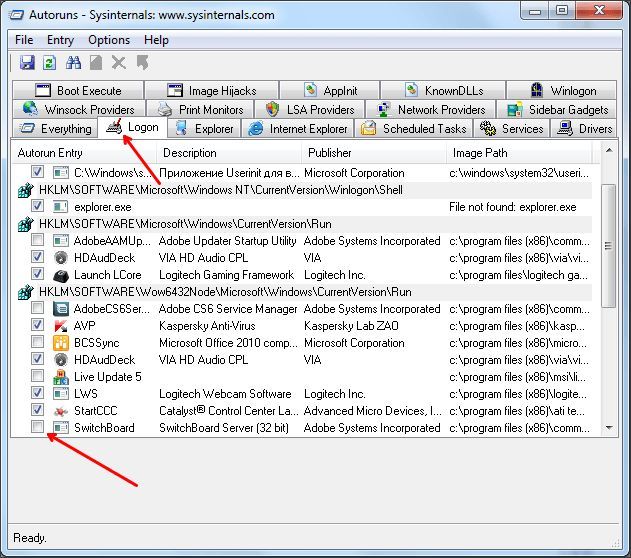Open the Services tab
This screenshot has height=558, width=631.
pyautogui.click(x=511, y=129)
